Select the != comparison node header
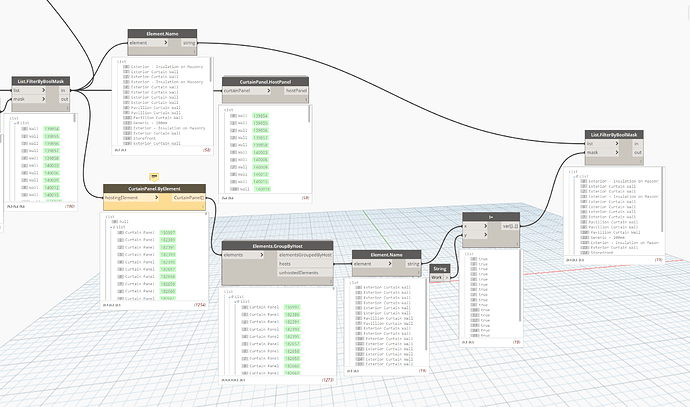 pyautogui.click(x=491, y=217)
